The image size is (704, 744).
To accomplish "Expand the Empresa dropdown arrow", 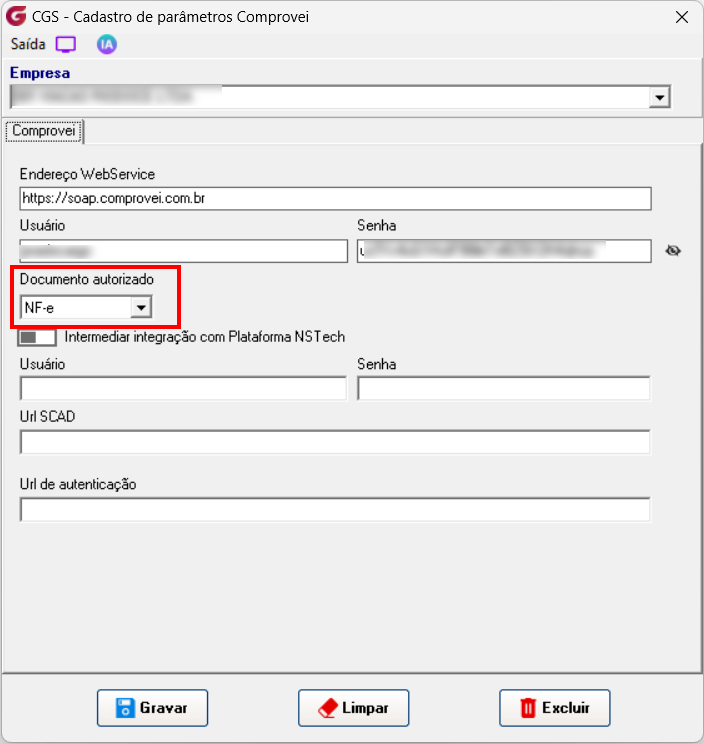I will pos(659,98).
